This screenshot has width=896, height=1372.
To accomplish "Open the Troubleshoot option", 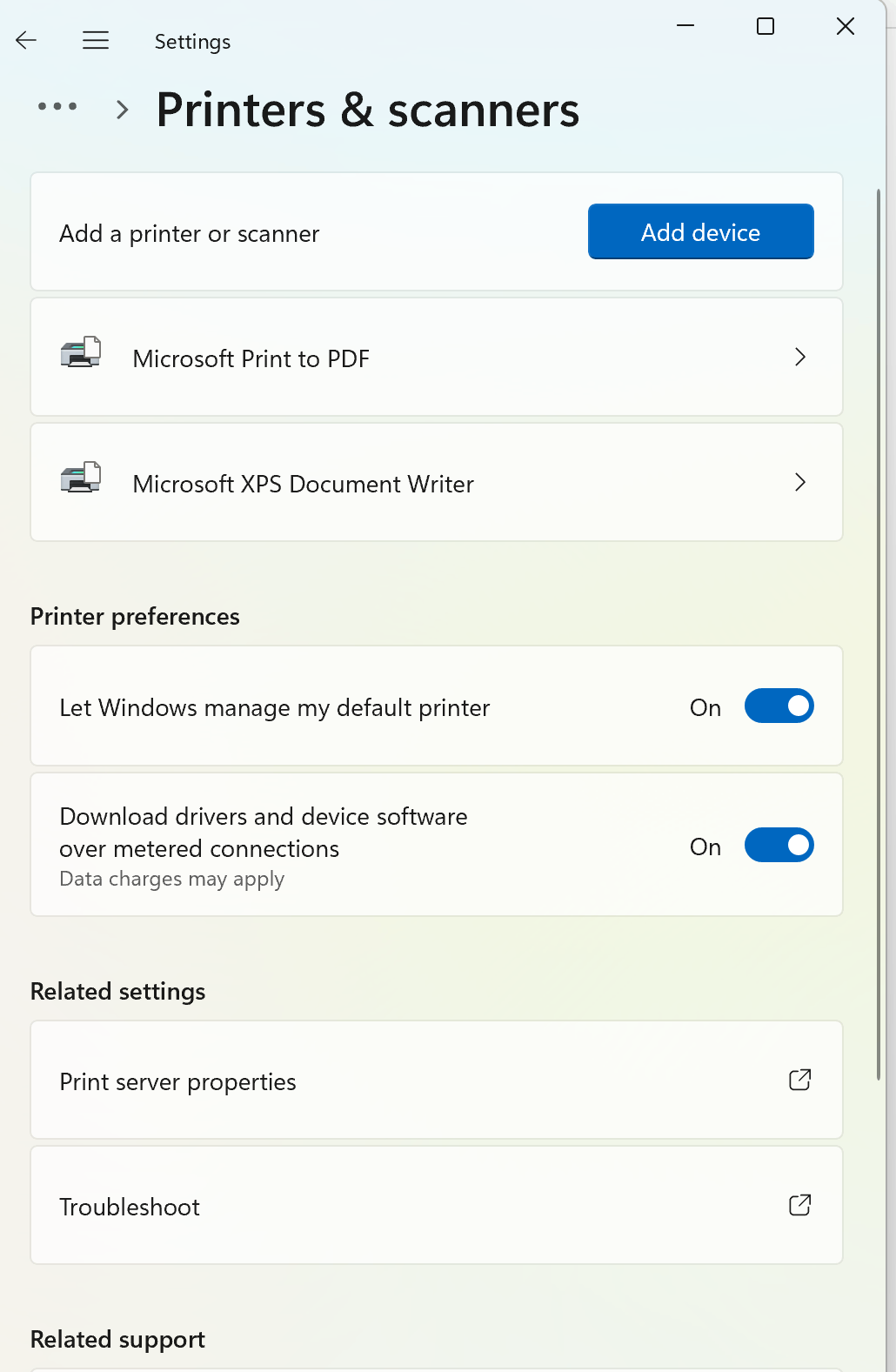I will pyautogui.click(x=130, y=1207).
